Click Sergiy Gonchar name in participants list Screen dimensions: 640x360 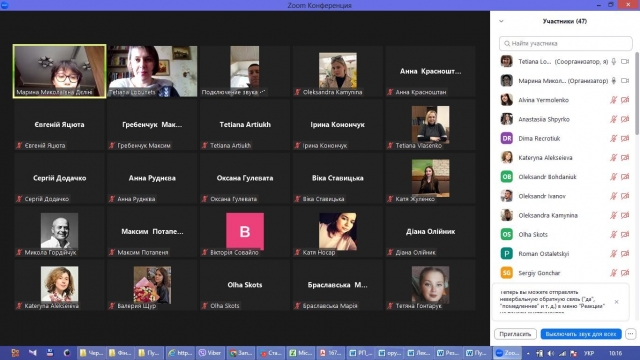tap(539, 273)
